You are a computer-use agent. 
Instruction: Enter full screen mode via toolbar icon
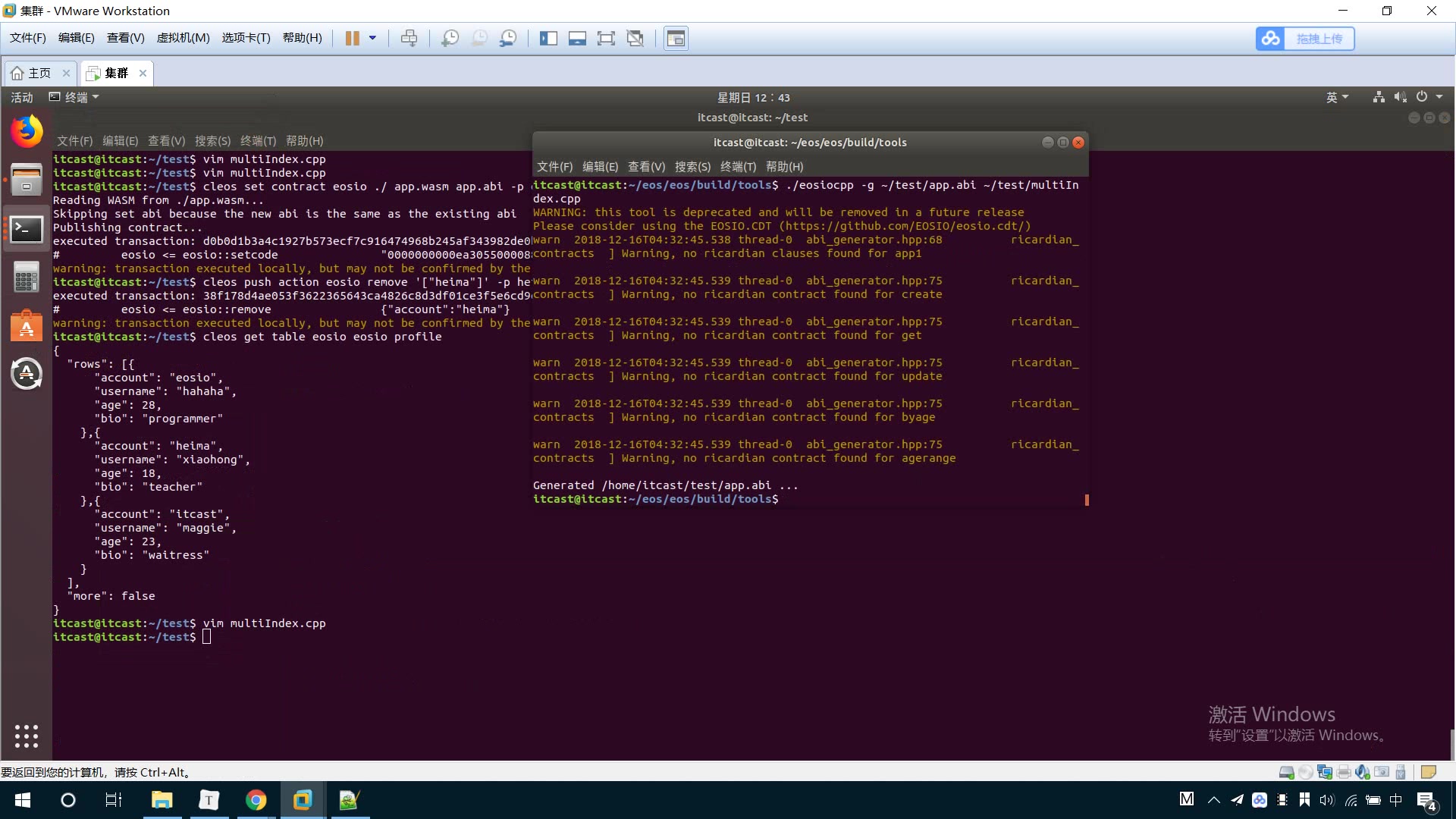[606, 39]
